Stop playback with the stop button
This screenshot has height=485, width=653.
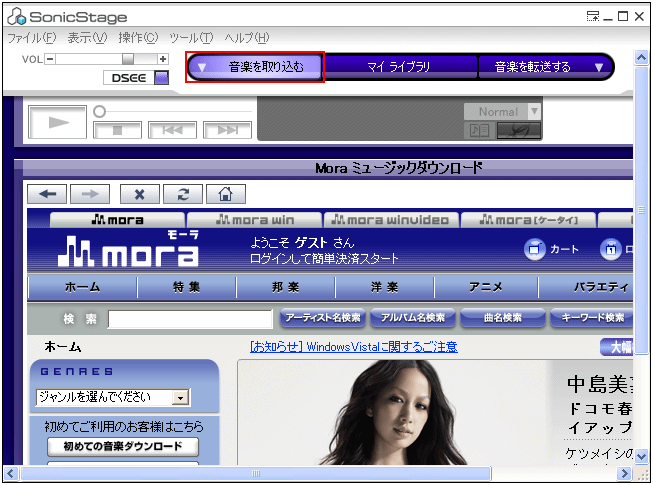tap(117, 130)
